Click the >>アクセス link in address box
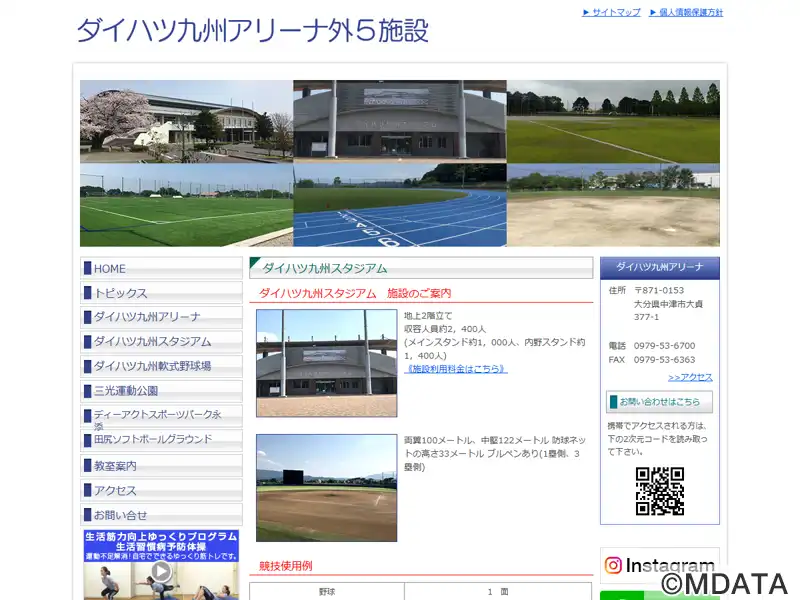This screenshot has width=800, height=600. [690, 377]
